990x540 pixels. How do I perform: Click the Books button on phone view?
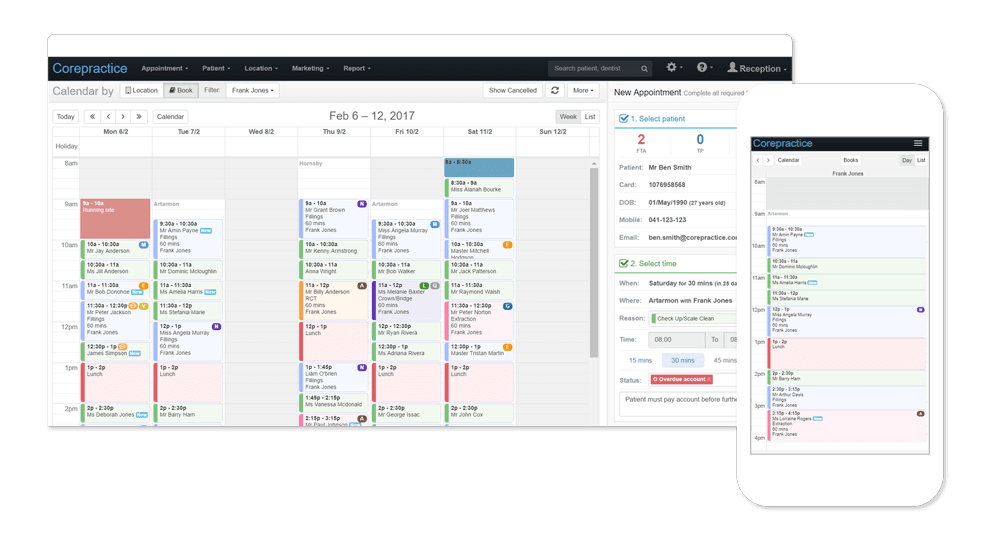click(x=850, y=160)
